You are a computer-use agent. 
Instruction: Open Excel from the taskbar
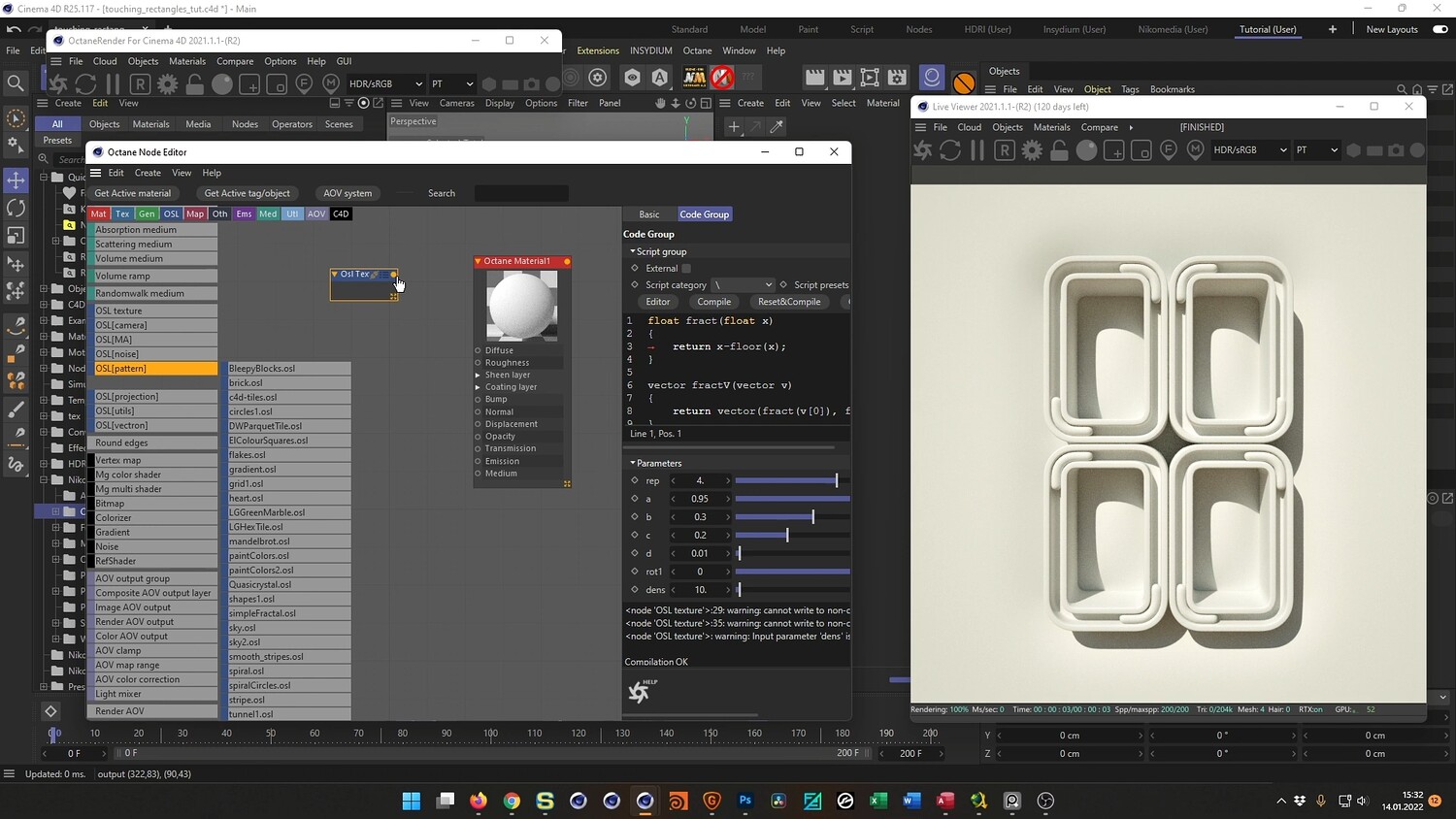click(878, 801)
